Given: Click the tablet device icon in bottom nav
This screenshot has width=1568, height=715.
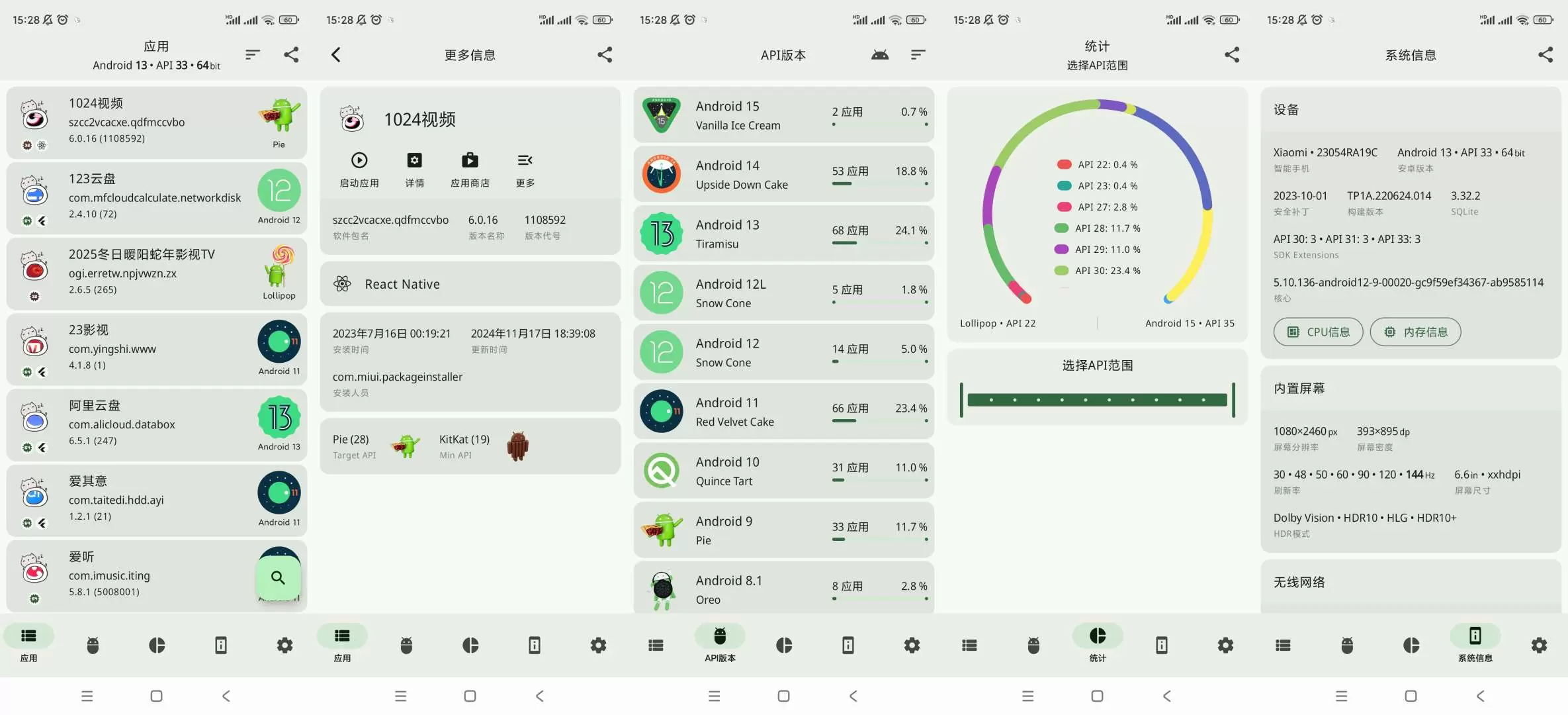Looking at the screenshot, I should (x=219, y=644).
